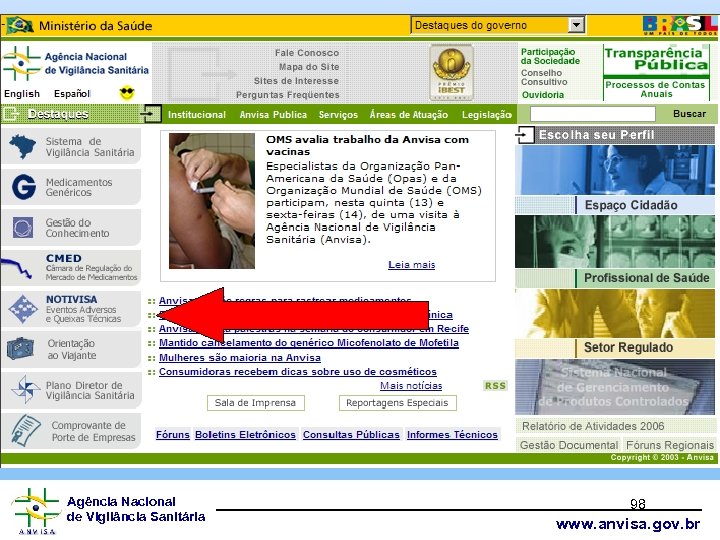This screenshot has height=540, width=720.
Task: Open Mapa do Site
Action: [309, 67]
